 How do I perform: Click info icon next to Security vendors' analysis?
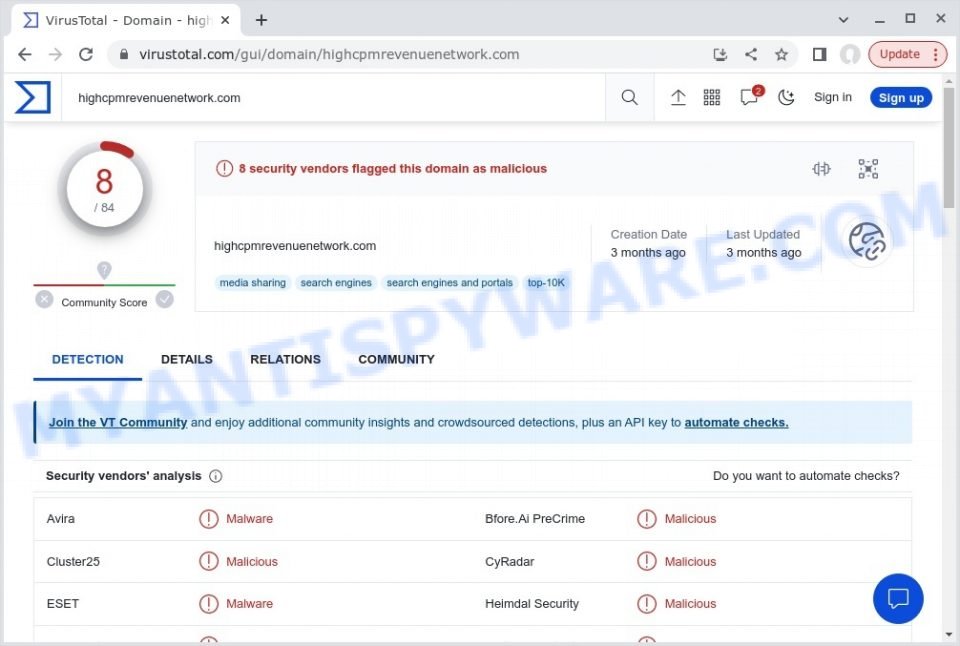click(216, 476)
